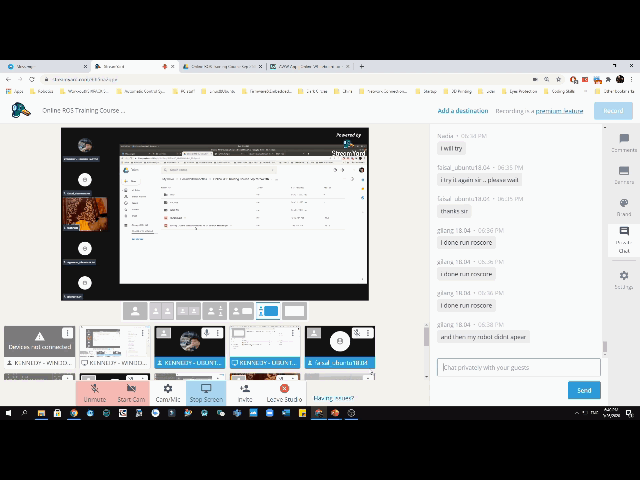Open options menu on faisal_ubuntu18.04 card
The width and height of the screenshot is (640, 480).
click(x=368, y=333)
